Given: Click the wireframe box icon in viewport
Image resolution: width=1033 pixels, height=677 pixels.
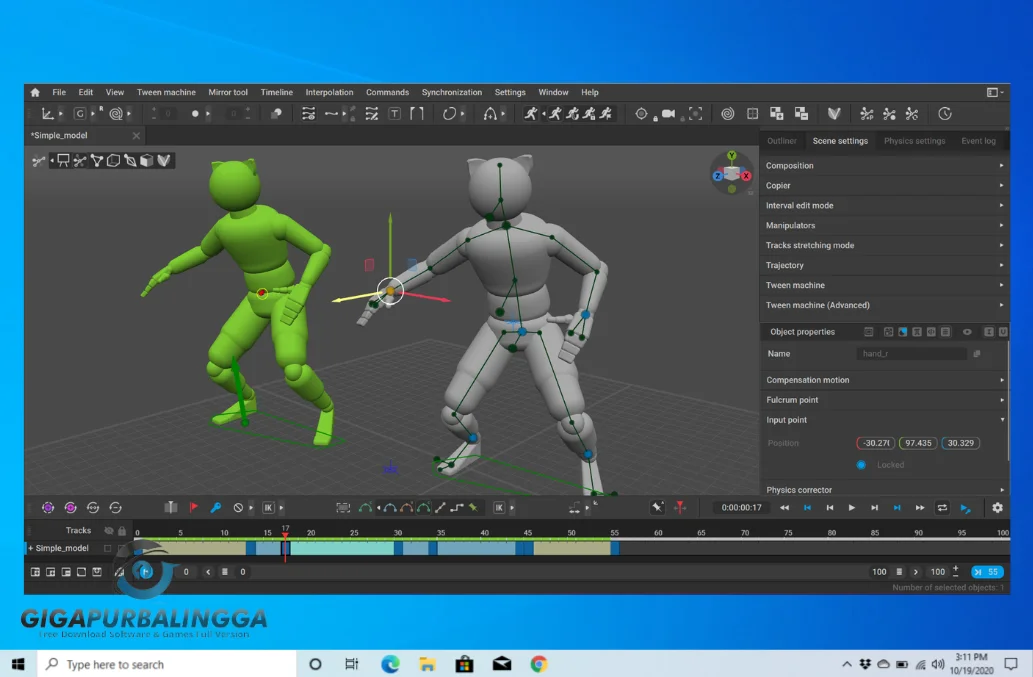Looking at the screenshot, I should click(113, 160).
